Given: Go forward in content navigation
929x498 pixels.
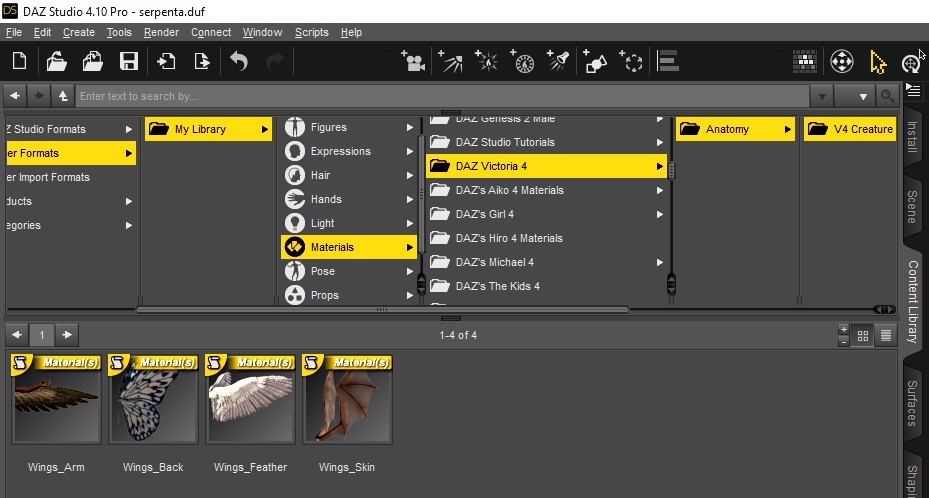Looking at the screenshot, I should tap(39, 95).
